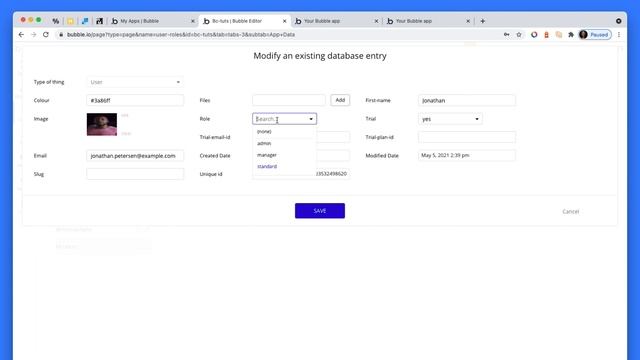The image size is (640, 360).
Task: Click the First name field with Jonathan
Action: (x=467, y=100)
